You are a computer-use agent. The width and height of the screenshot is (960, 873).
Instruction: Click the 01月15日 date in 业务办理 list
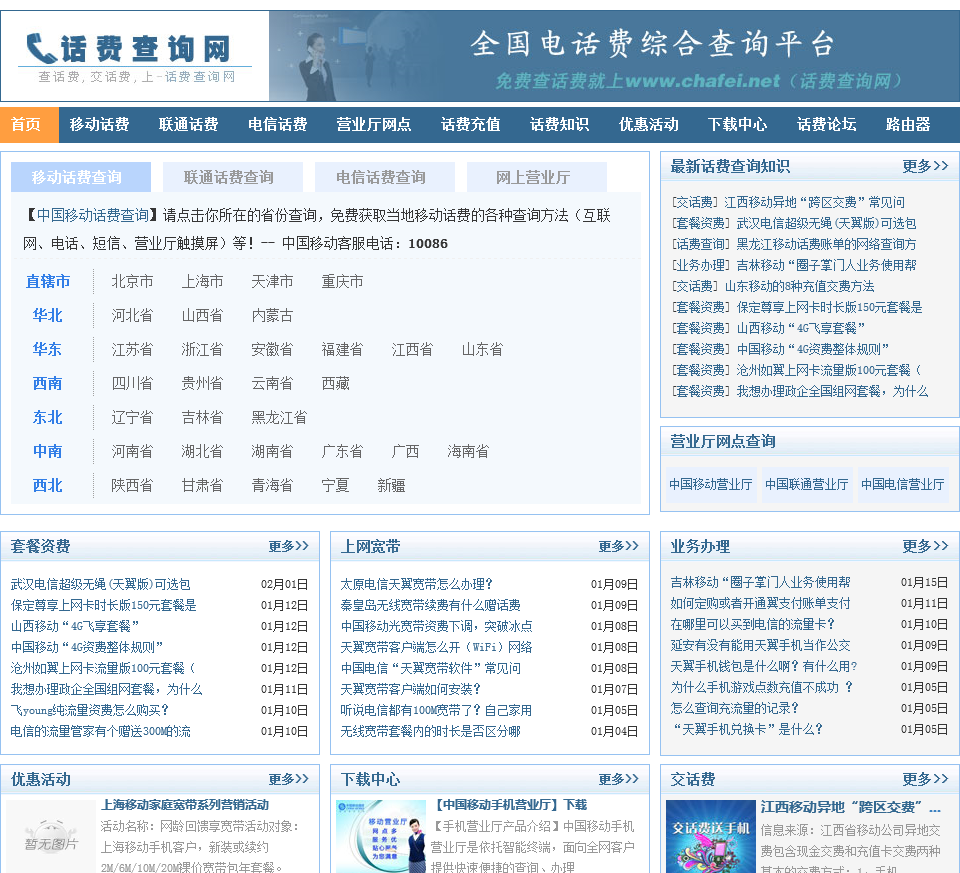[924, 582]
